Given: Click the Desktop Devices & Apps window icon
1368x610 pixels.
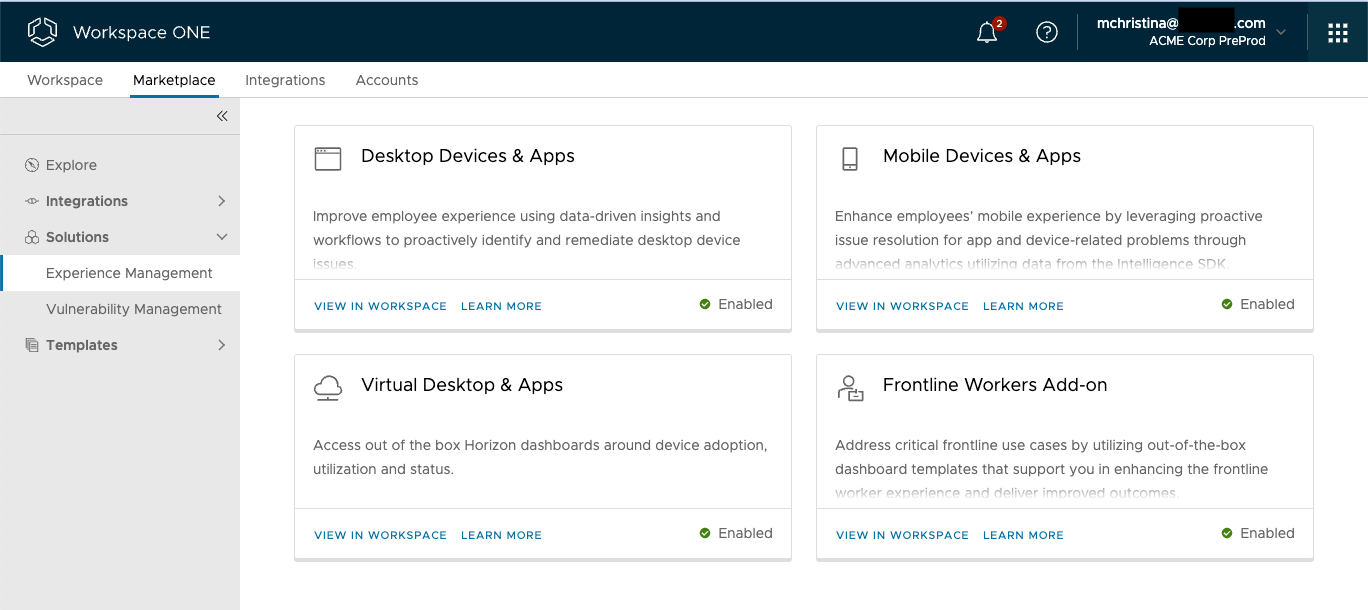Looking at the screenshot, I should (328, 158).
